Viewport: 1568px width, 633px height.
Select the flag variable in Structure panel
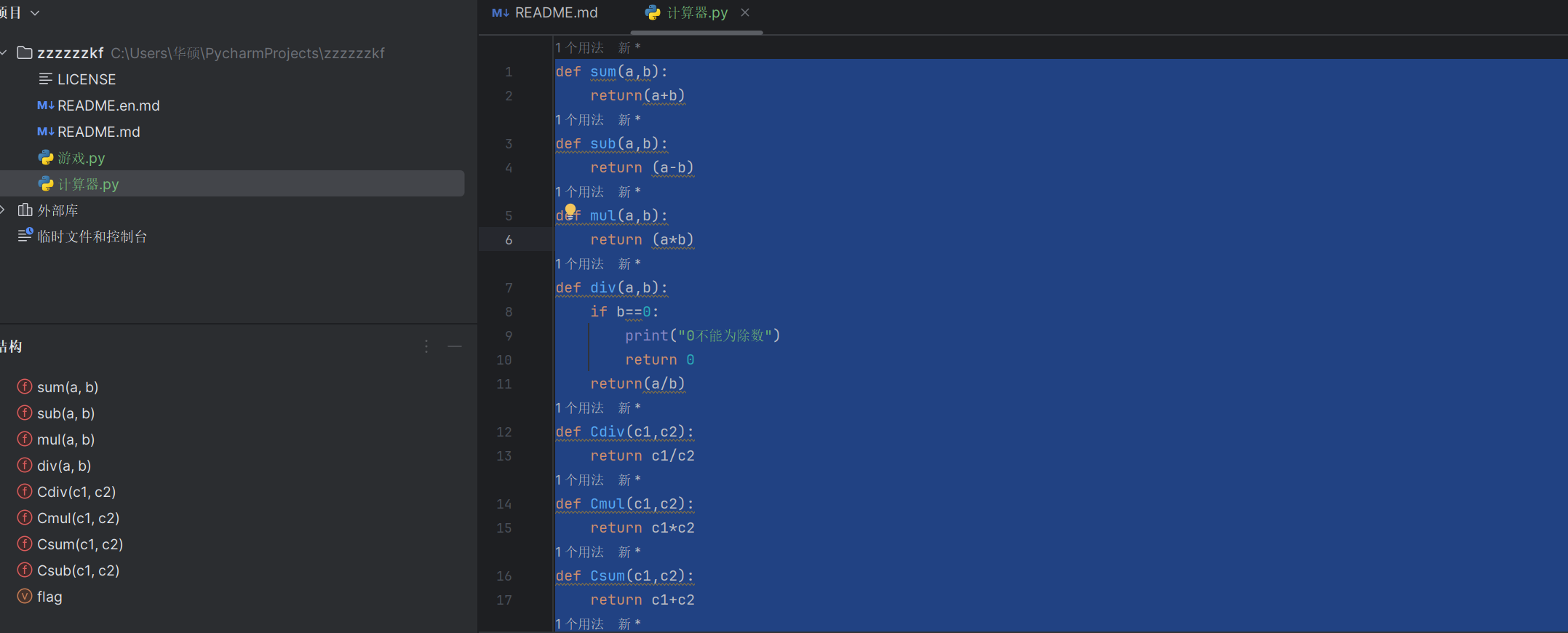[x=49, y=597]
